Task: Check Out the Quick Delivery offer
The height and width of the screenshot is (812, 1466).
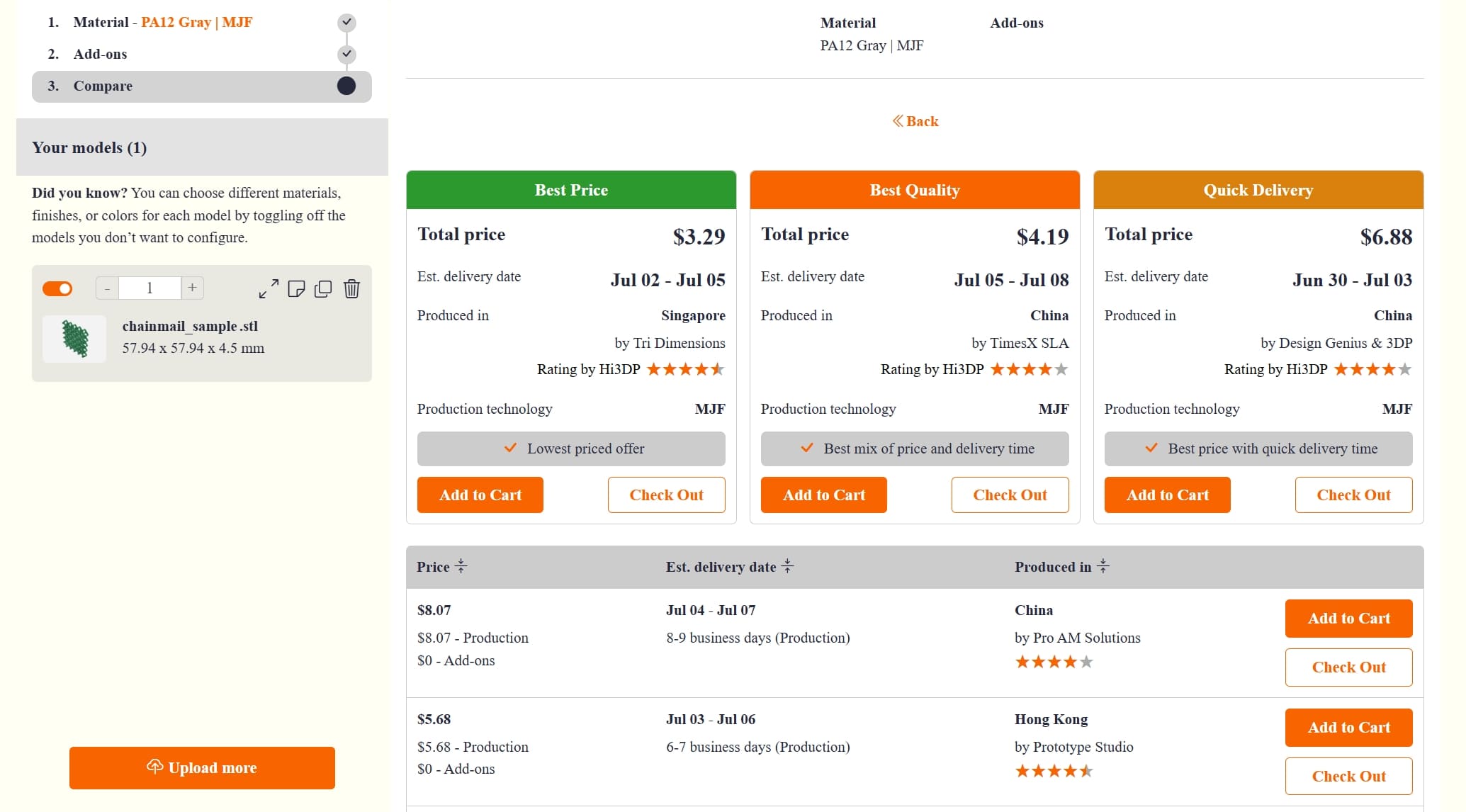Action: pyautogui.click(x=1353, y=495)
